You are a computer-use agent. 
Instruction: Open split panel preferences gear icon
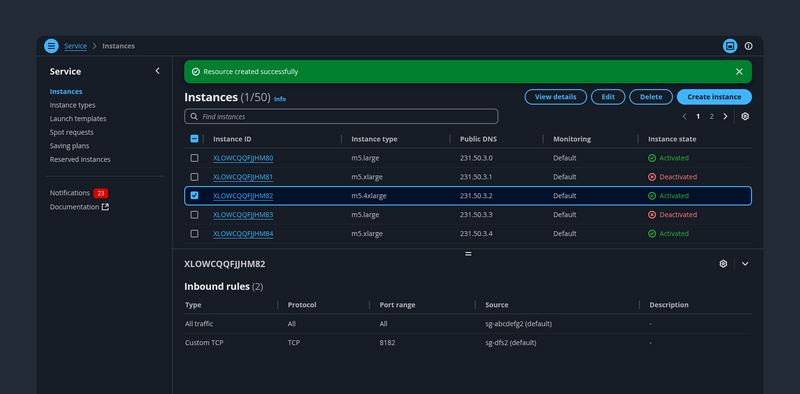pyautogui.click(x=723, y=264)
